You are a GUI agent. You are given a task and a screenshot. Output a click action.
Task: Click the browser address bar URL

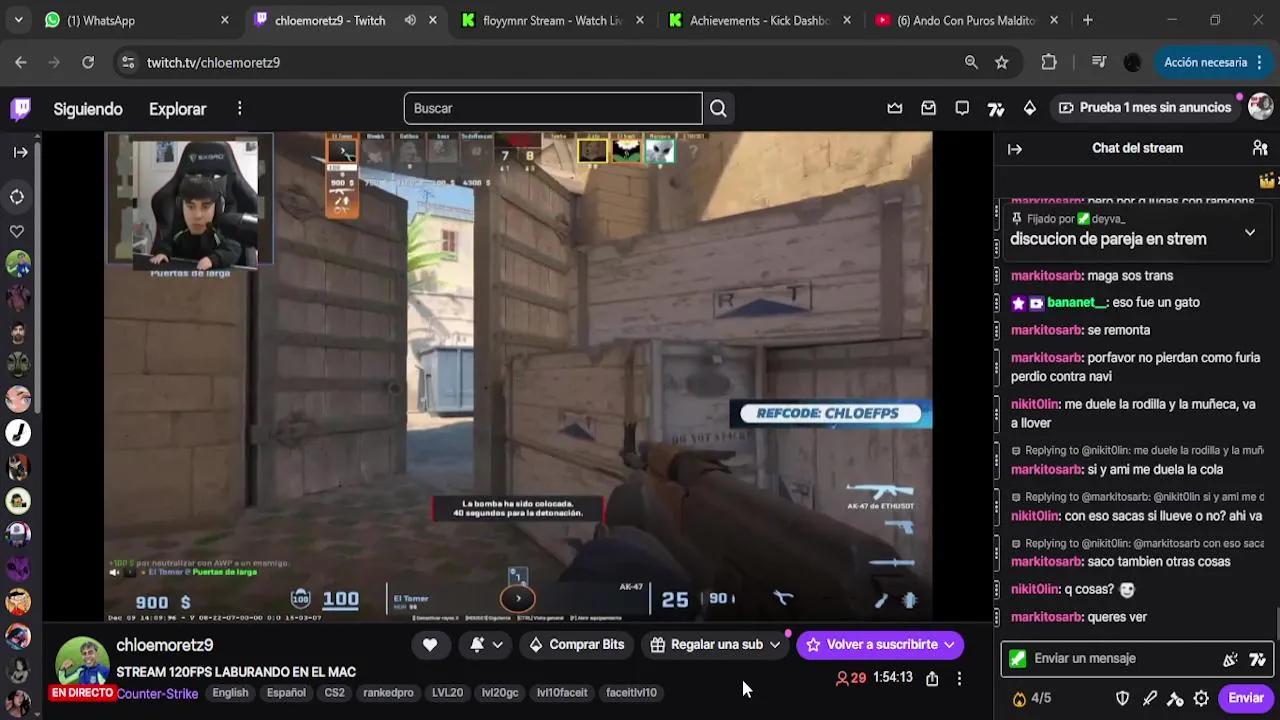tap(213, 62)
